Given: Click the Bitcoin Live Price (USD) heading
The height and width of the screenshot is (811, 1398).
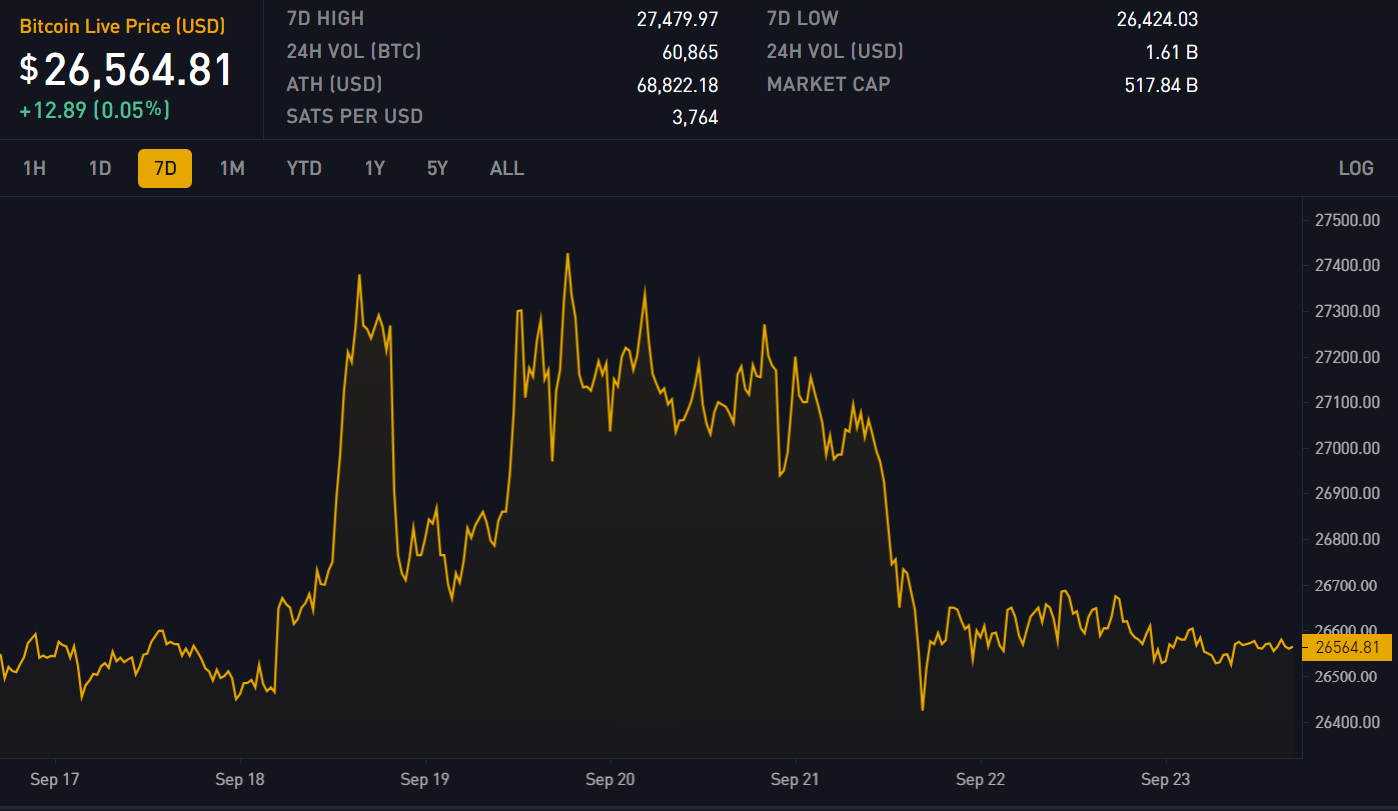Looking at the screenshot, I should [x=122, y=26].
